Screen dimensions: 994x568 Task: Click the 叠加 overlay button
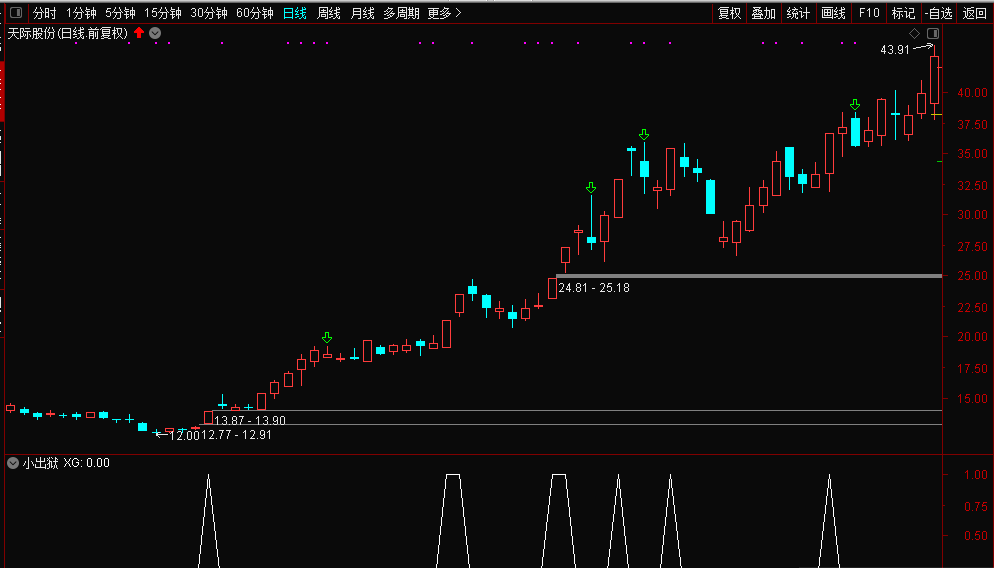tap(764, 13)
